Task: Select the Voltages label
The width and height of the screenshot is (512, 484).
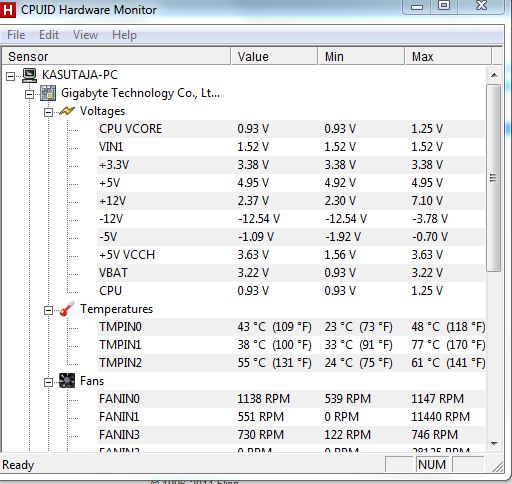Action: pos(102,111)
